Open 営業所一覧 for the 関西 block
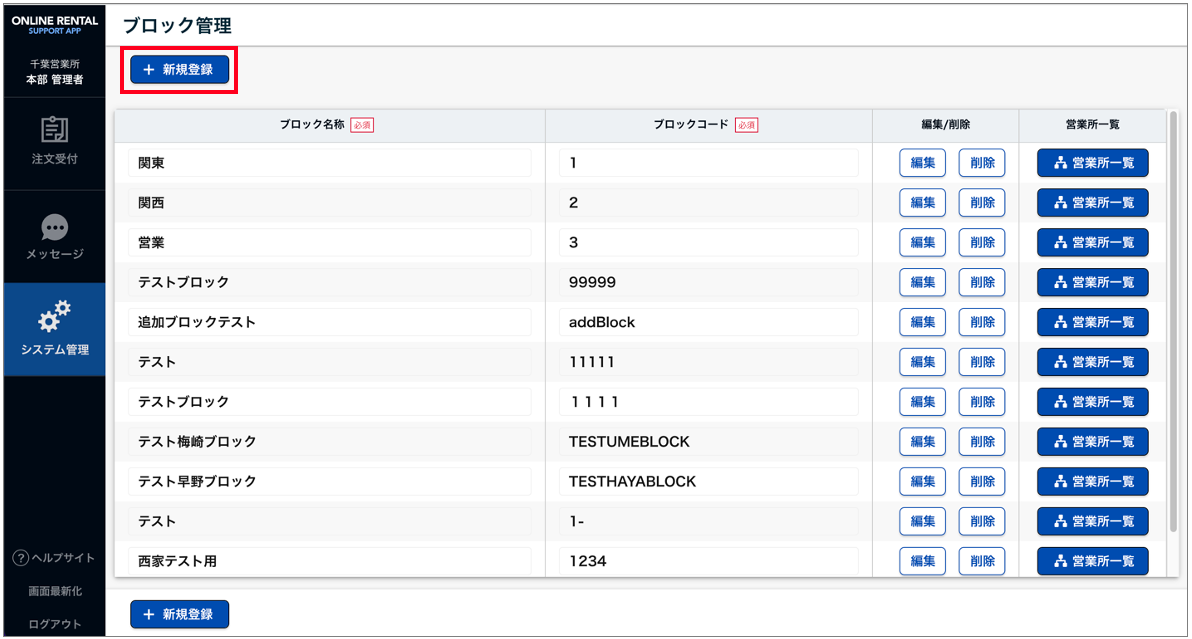The width and height of the screenshot is (1192, 639). coord(1092,203)
